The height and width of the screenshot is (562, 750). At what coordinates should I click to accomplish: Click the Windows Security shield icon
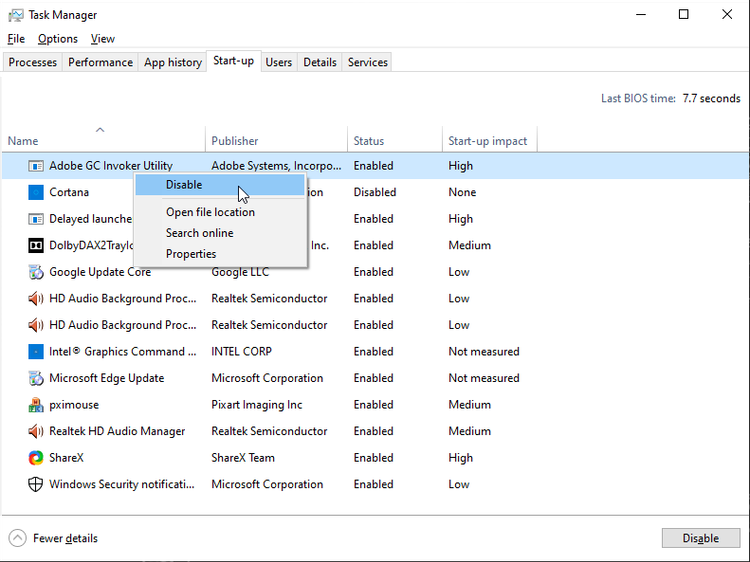(36, 484)
